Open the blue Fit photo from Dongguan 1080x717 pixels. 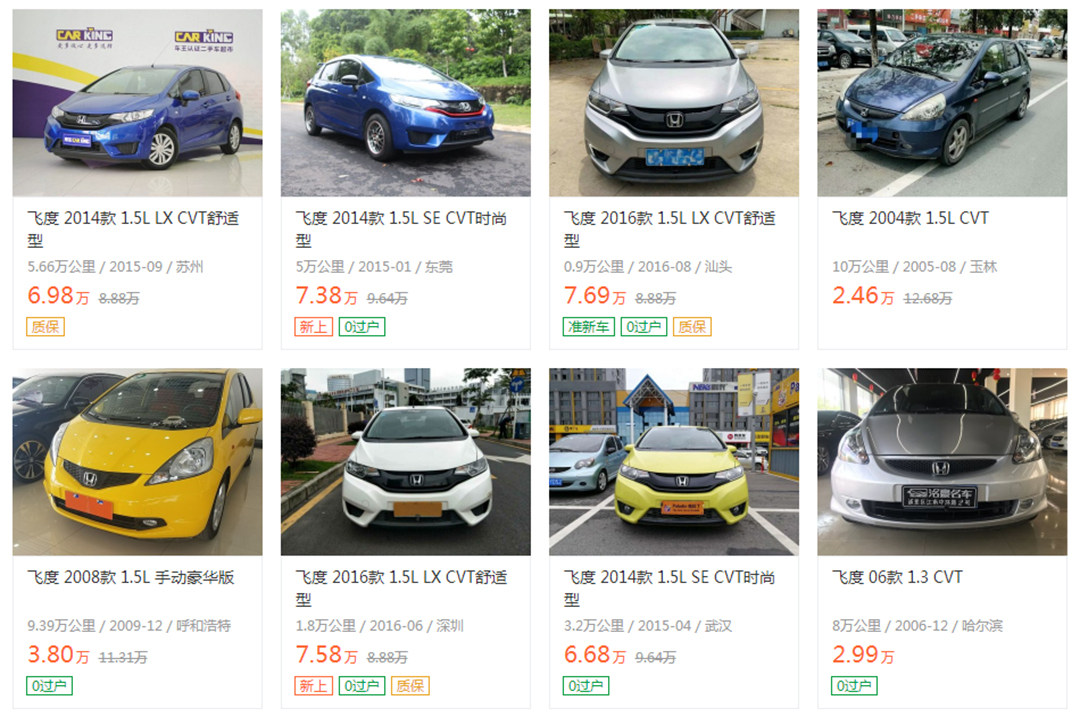pyautogui.click(x=406, y=103)
